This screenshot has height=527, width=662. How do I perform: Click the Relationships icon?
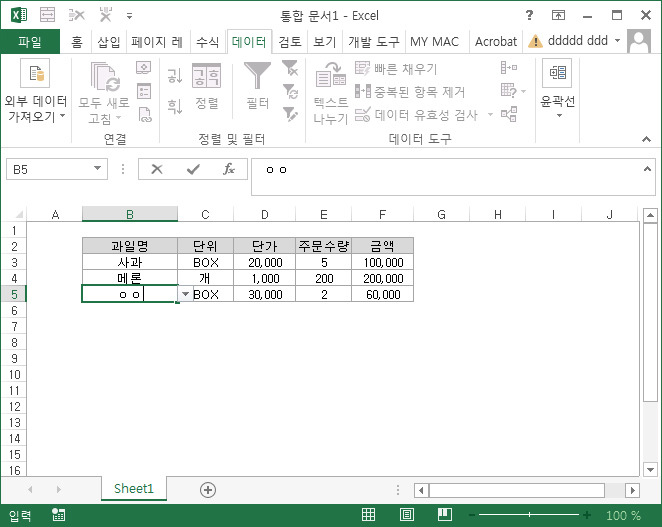click(509, 114)
